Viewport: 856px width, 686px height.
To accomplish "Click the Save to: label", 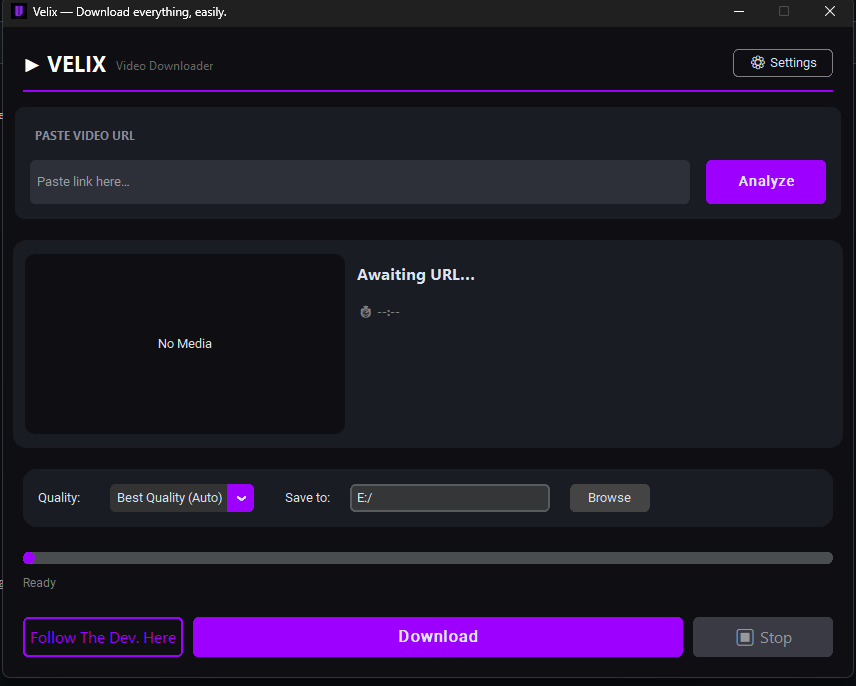I will (307, 498).
